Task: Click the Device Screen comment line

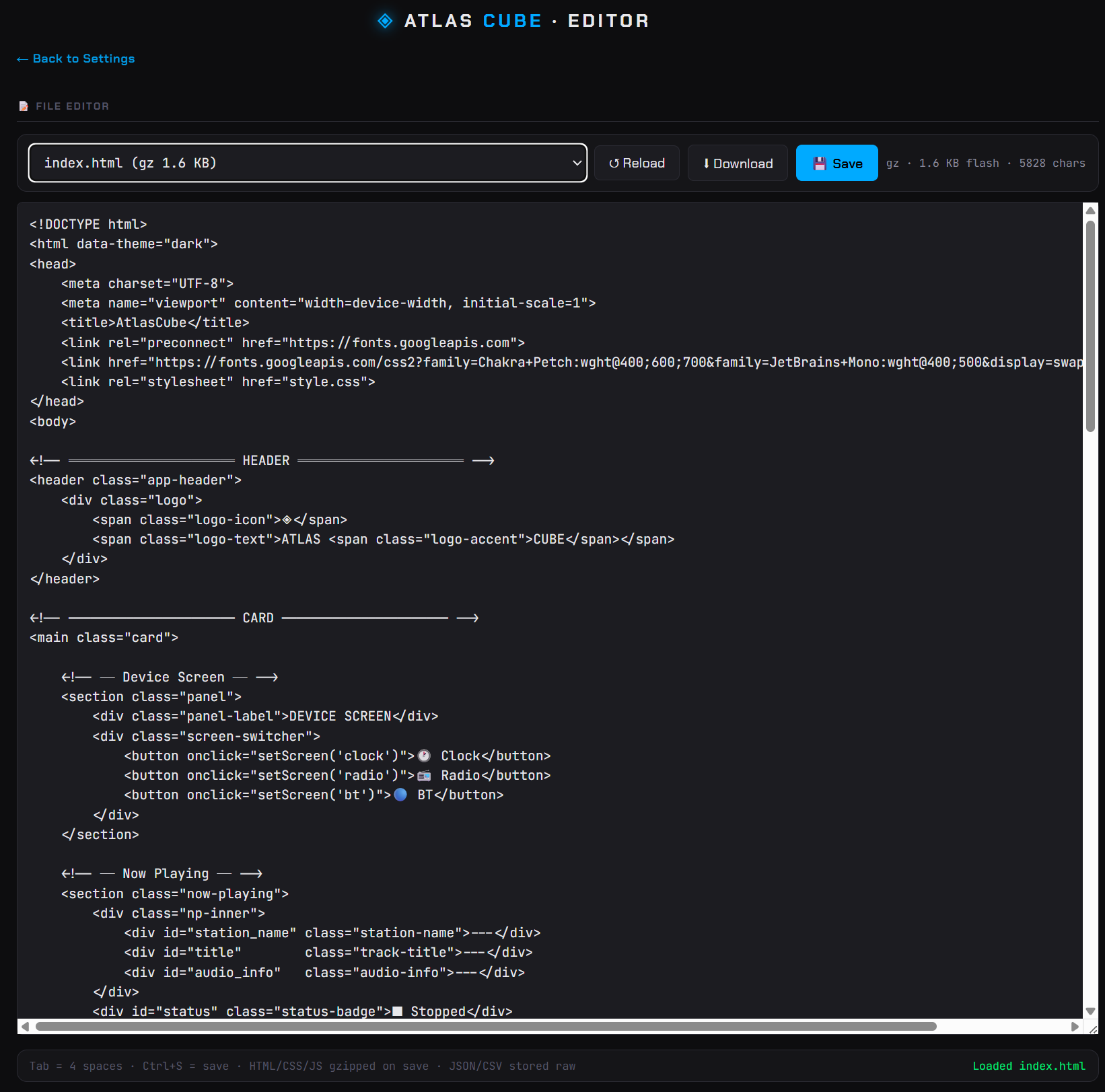Action: 170,678
